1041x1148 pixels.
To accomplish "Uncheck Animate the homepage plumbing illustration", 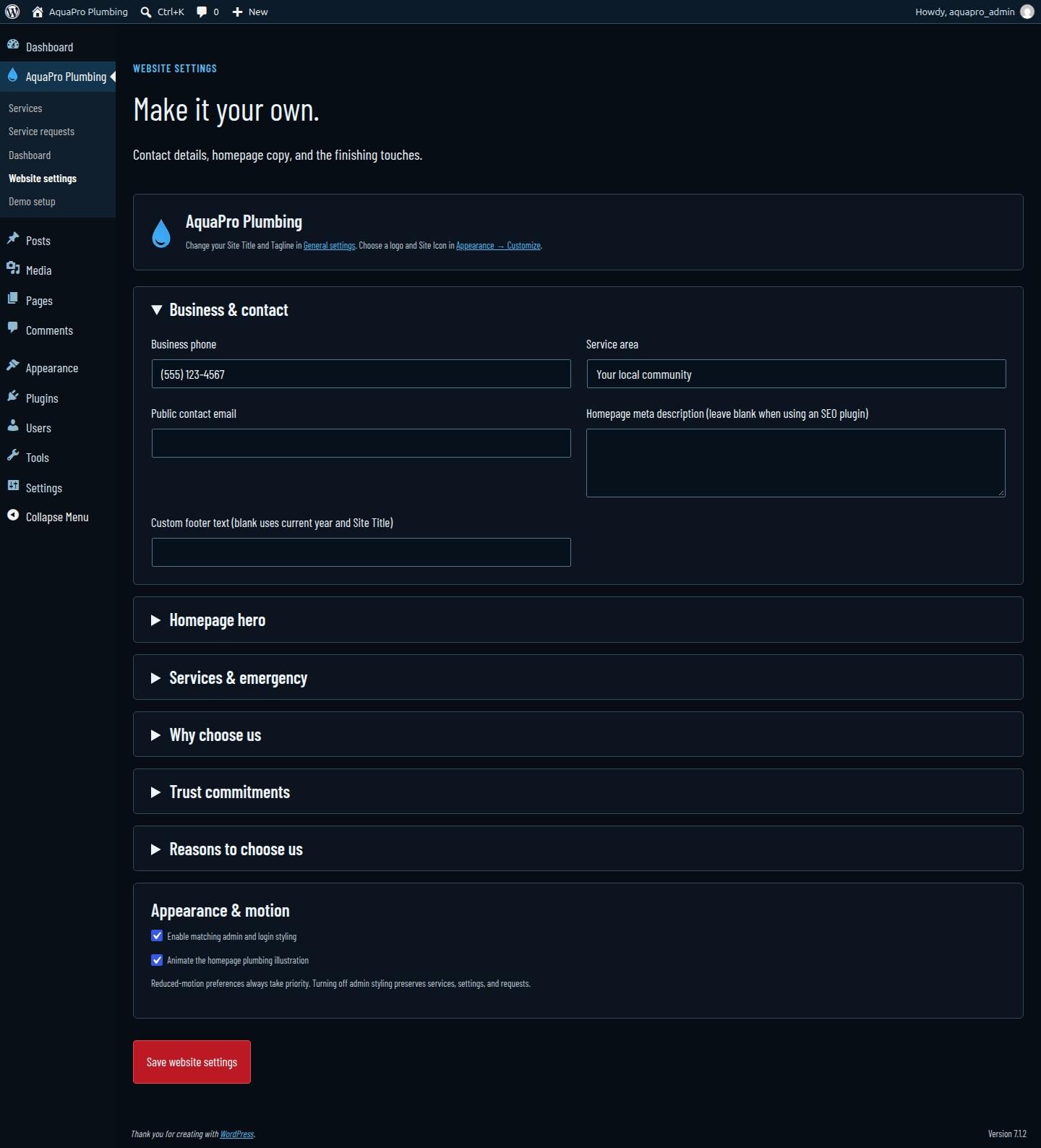I will tap(157, 960).
